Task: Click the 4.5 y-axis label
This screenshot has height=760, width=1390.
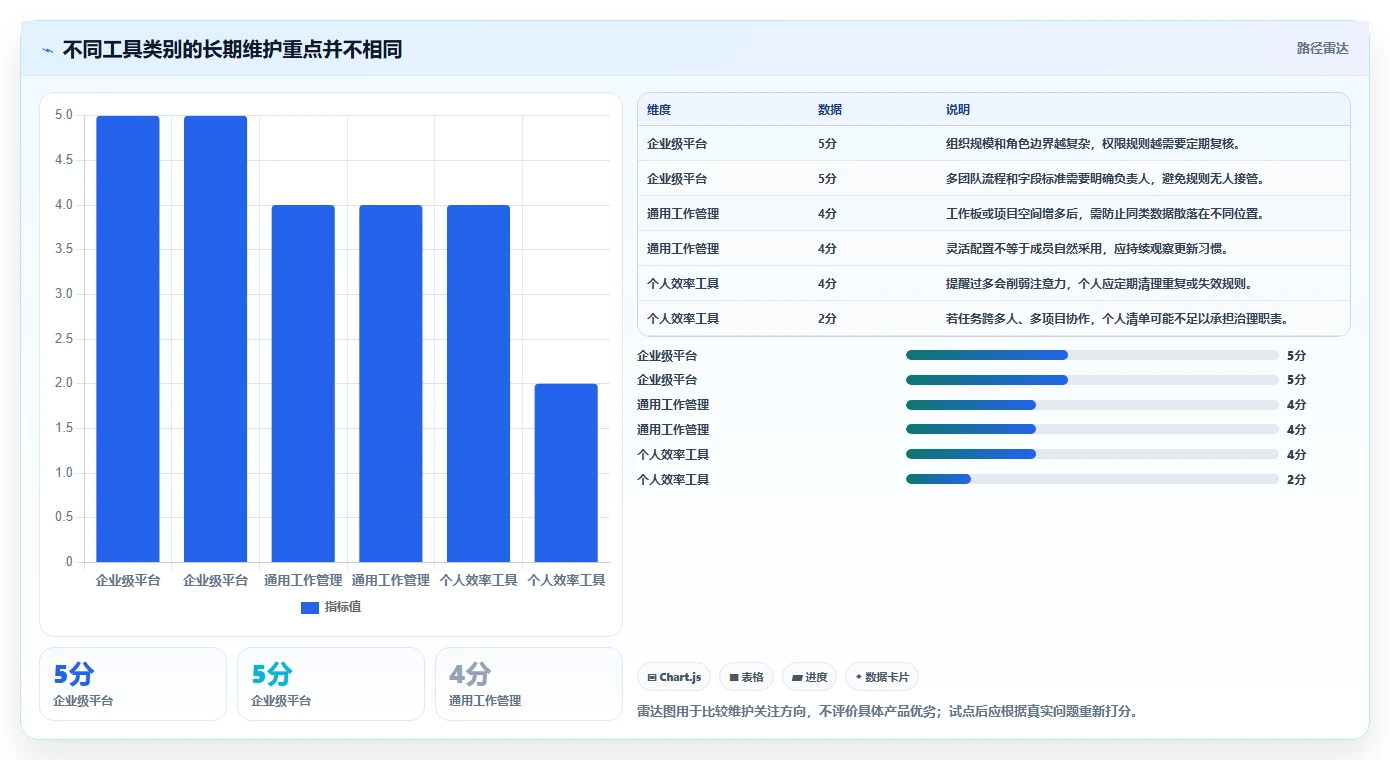Action: pyautogui.click(x=63, y=160)
